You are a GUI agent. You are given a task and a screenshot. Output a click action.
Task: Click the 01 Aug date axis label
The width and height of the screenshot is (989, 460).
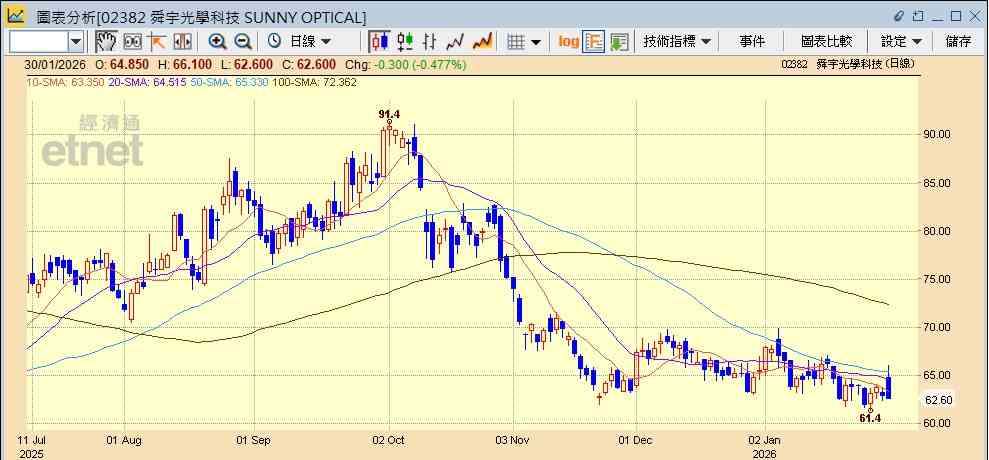point(124,440)
